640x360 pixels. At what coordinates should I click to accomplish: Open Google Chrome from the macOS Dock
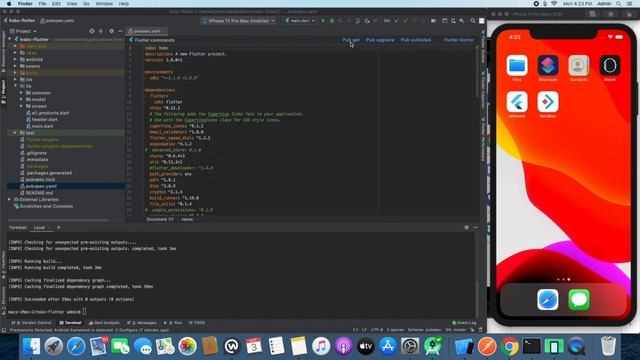(509, 347)
